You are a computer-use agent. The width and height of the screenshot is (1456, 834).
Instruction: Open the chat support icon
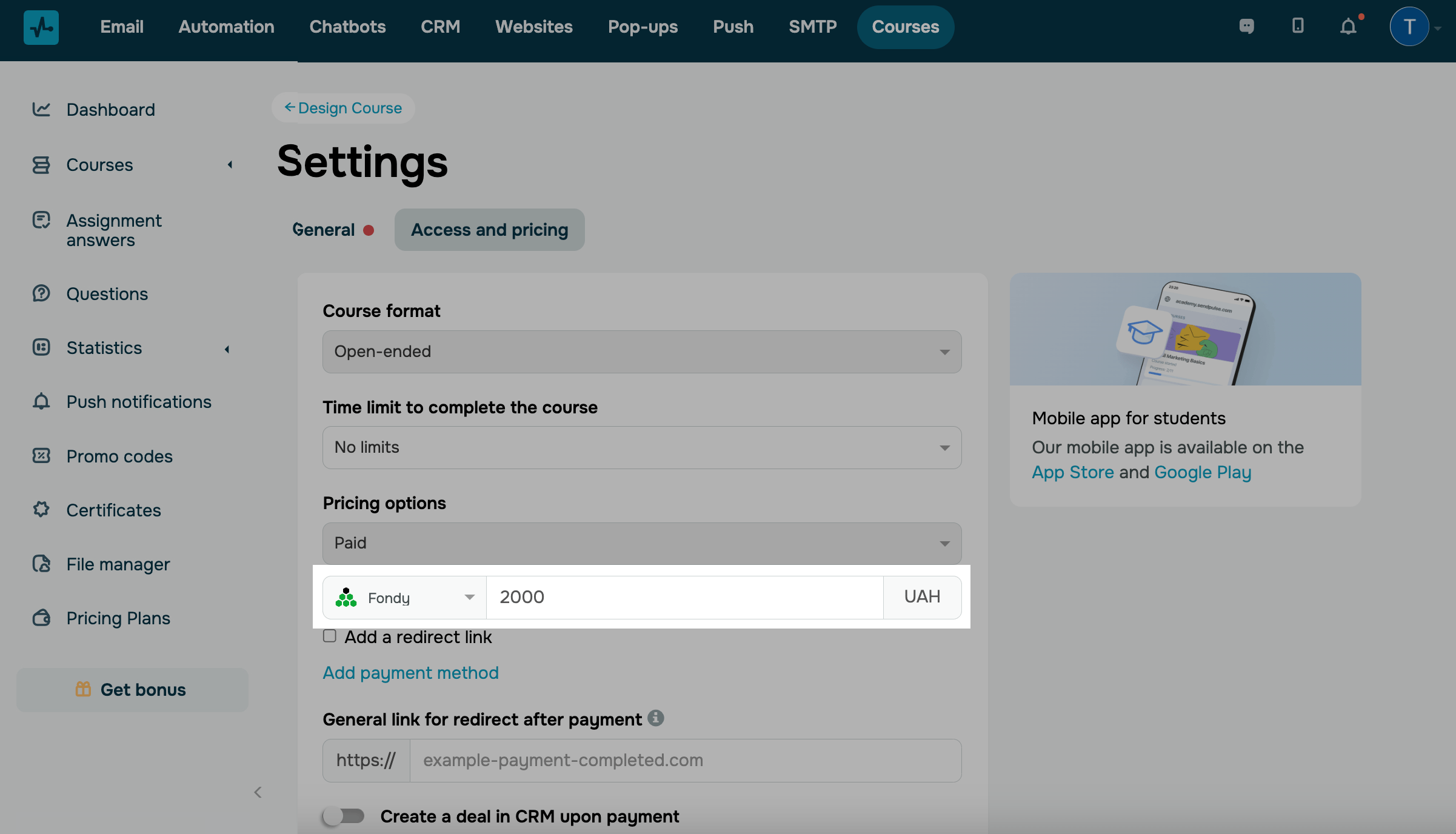coord(1246,27)
